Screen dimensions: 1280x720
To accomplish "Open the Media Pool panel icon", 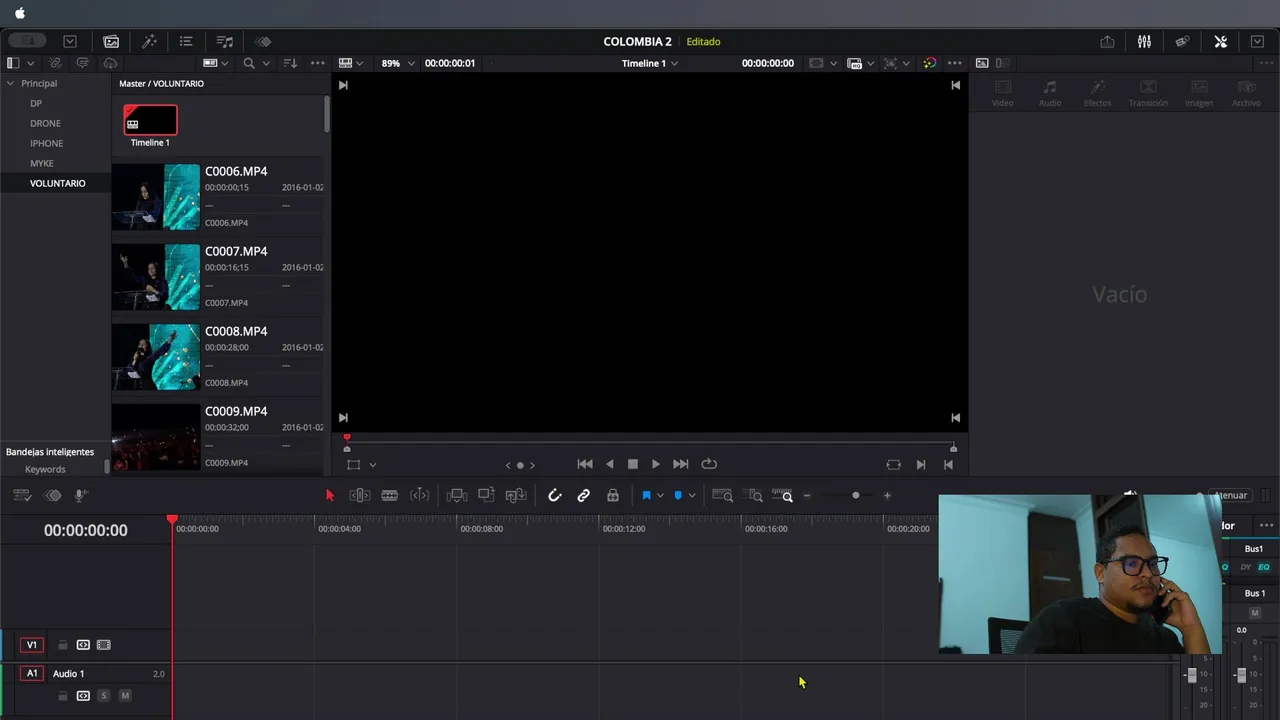I will (x=111, y=41).
